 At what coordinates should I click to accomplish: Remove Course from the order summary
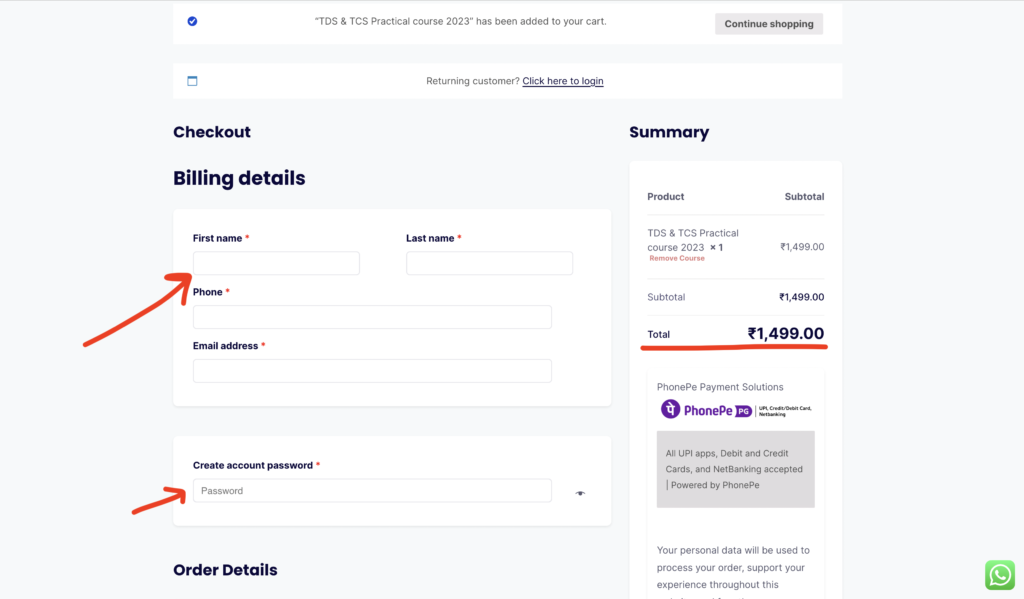[677, 258]
